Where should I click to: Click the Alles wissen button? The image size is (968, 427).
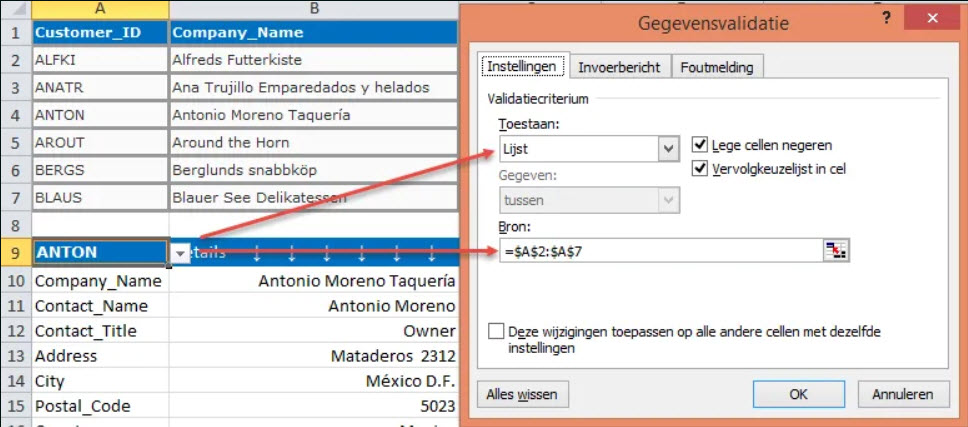(x=522, y=394)
